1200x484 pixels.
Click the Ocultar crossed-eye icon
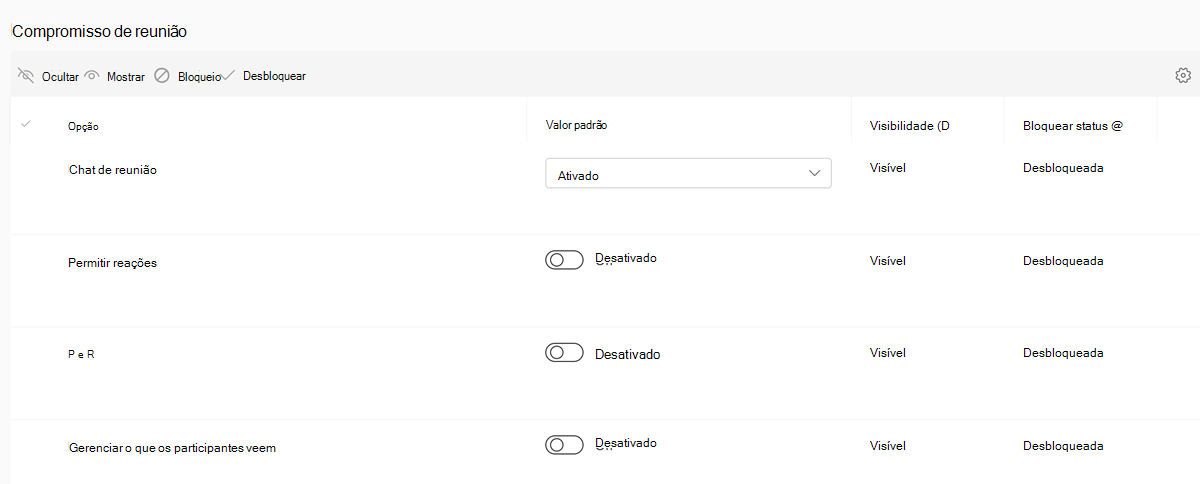[26, 75]
